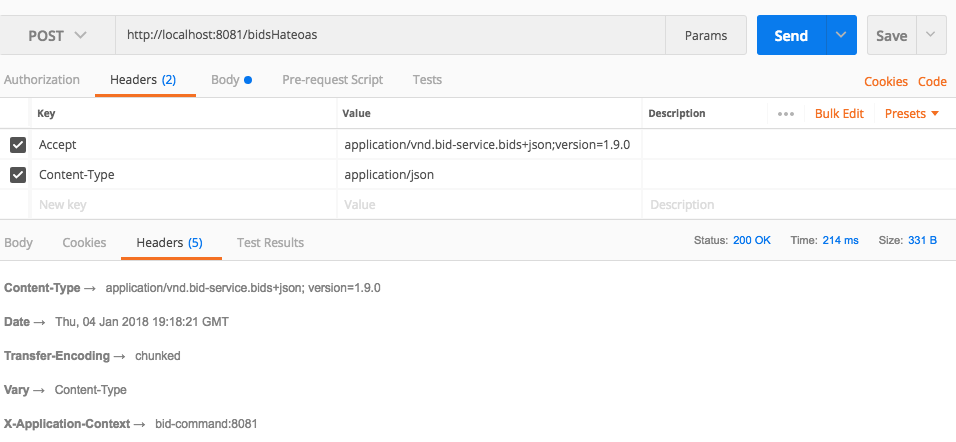Image resolution: width=956 pixels, height=442 pixels.
Task: Click the request URL field
Action: pos(390,35)
